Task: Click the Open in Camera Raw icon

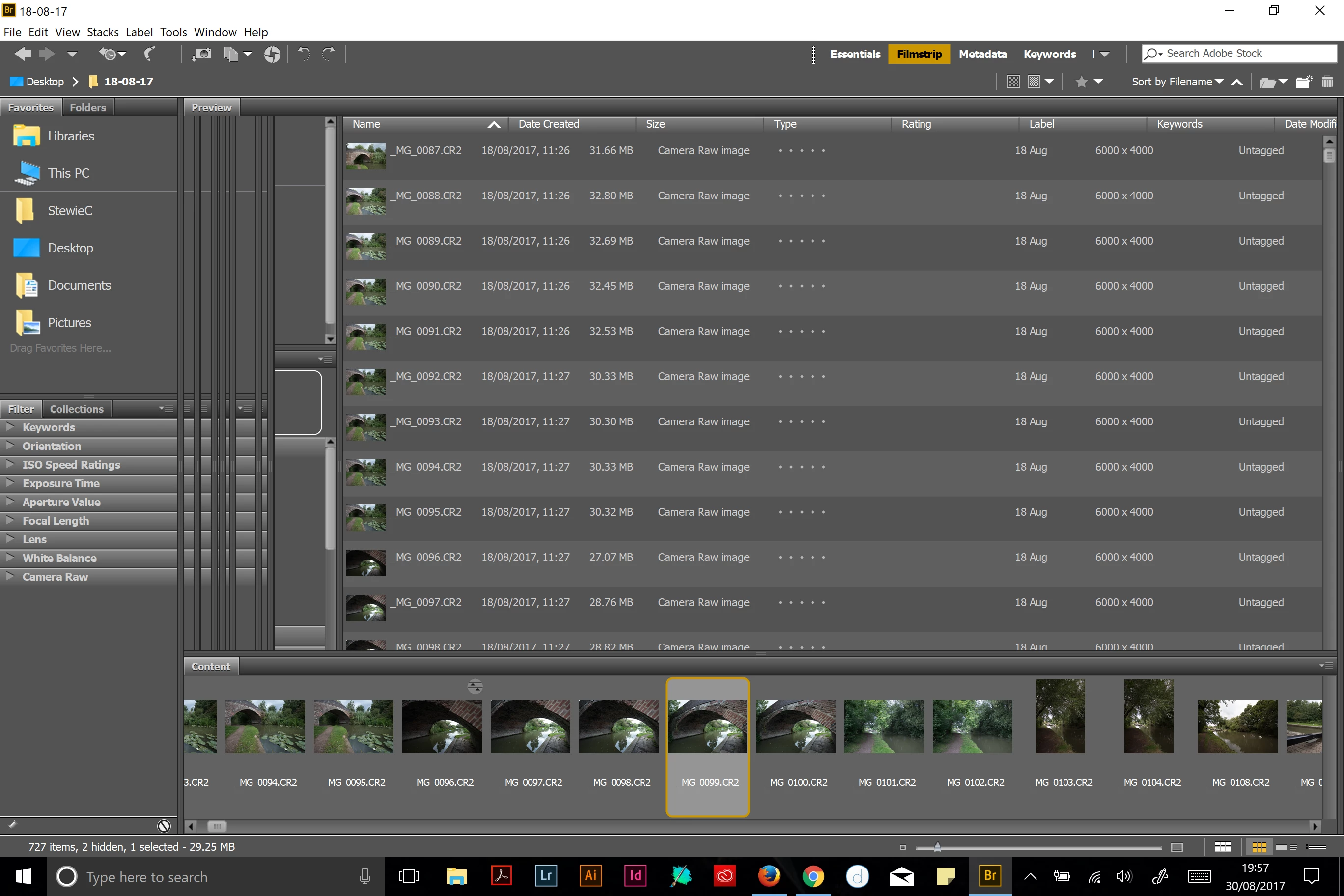Action: pyautogui.click(x=272, y=55)
